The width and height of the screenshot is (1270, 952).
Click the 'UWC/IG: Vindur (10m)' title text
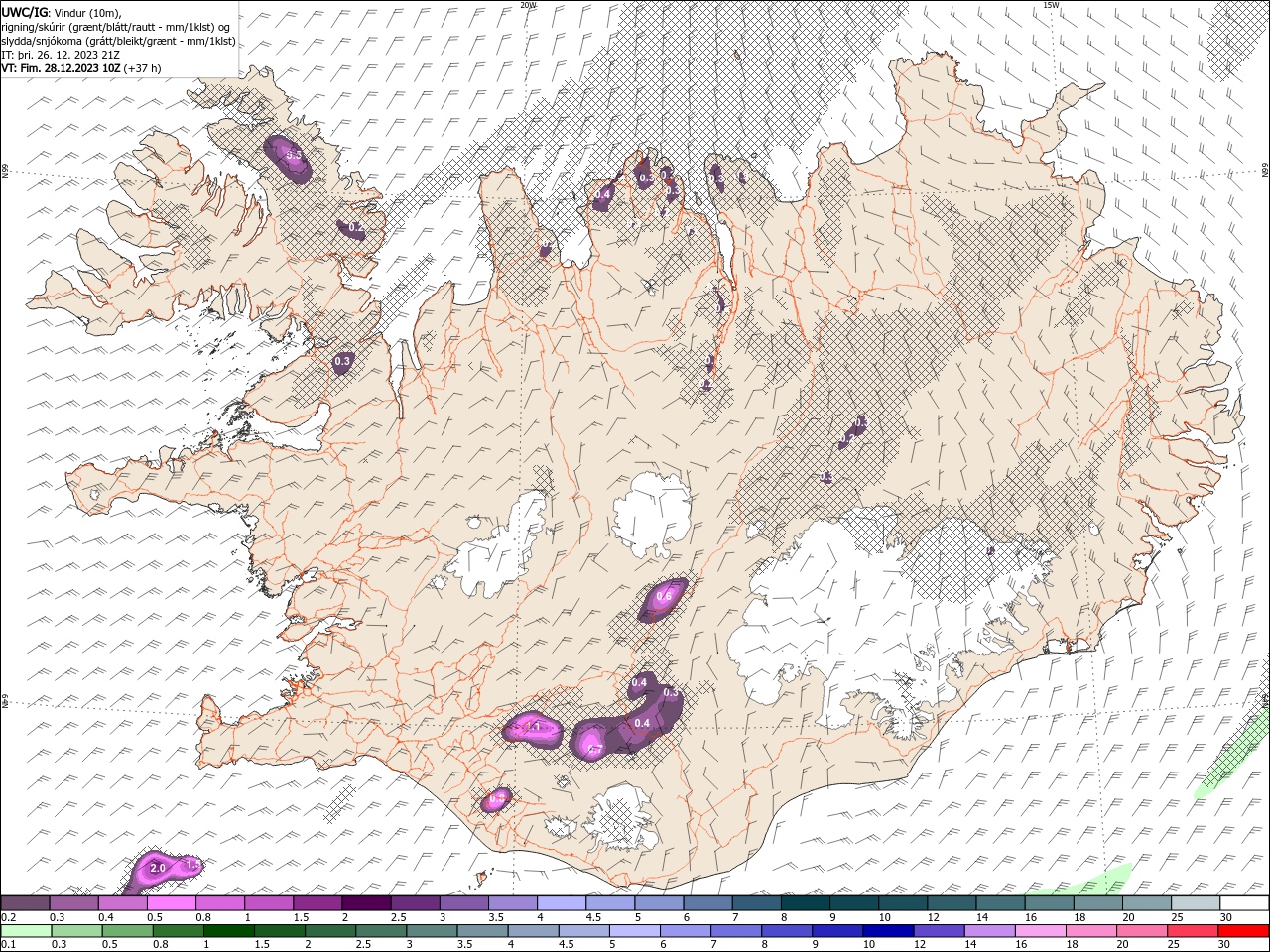(62, 12)
